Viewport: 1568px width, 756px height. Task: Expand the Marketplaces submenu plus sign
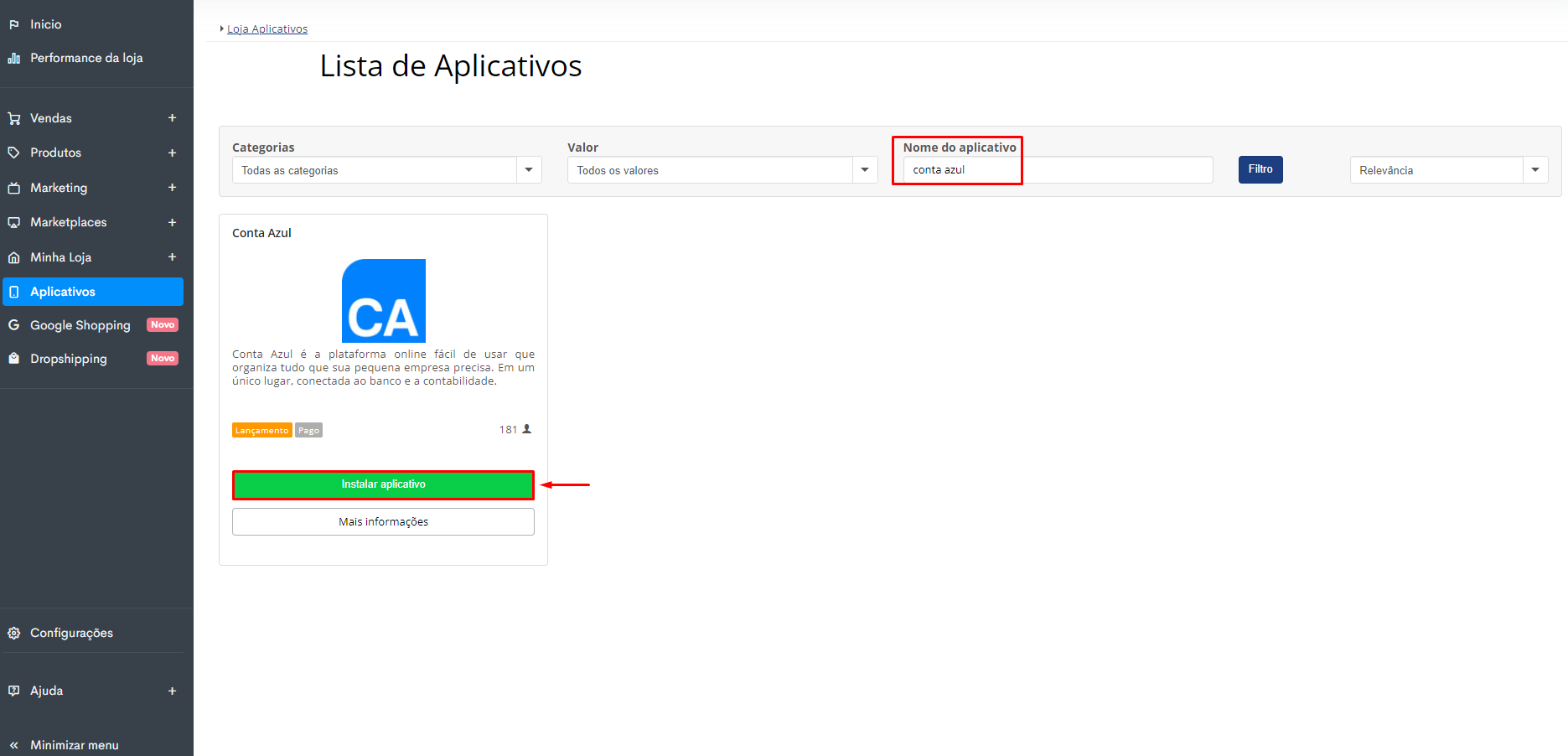(x=172, y=222)
